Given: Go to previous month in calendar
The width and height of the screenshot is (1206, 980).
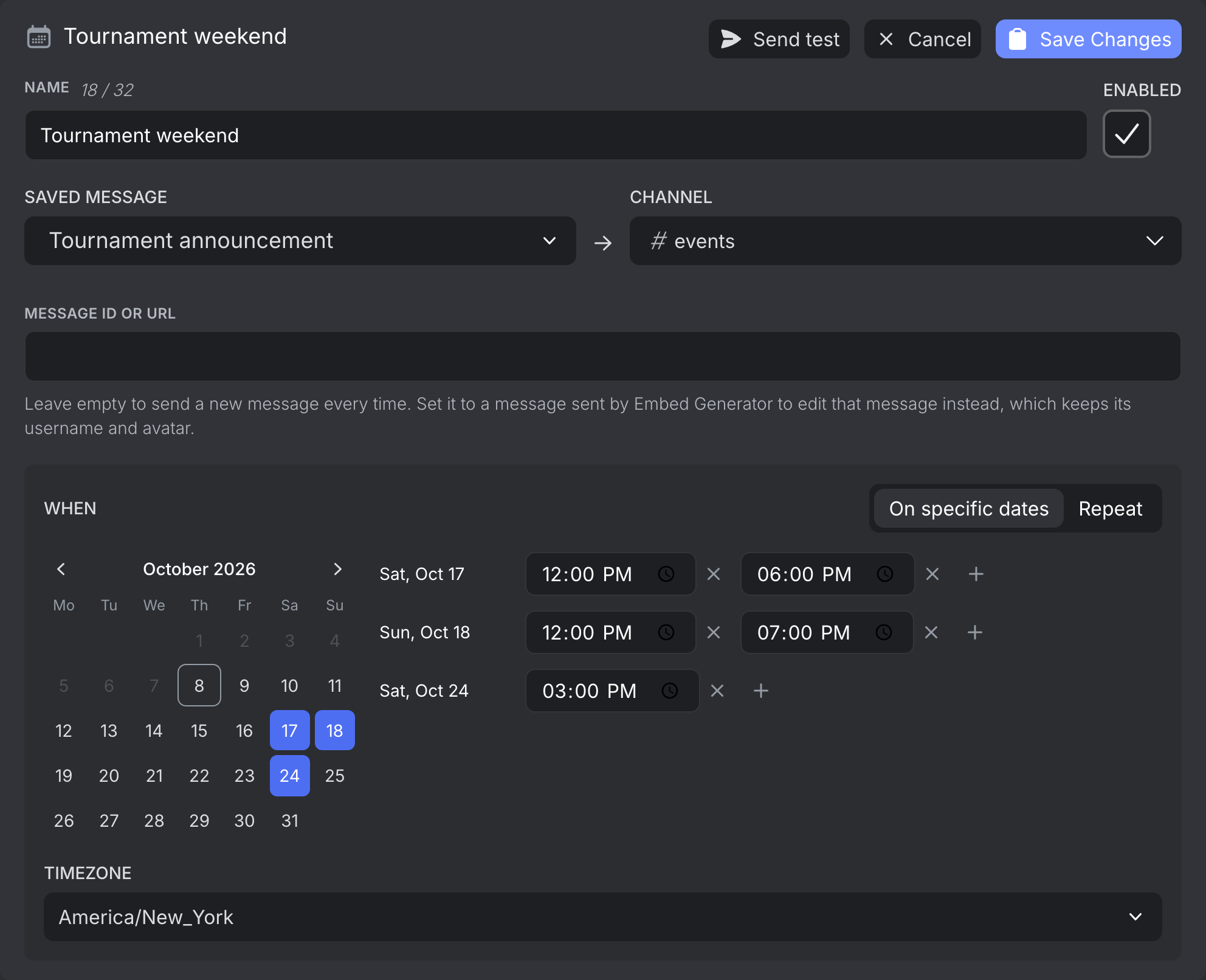Looking at the screenshot, I should (61, 569).
